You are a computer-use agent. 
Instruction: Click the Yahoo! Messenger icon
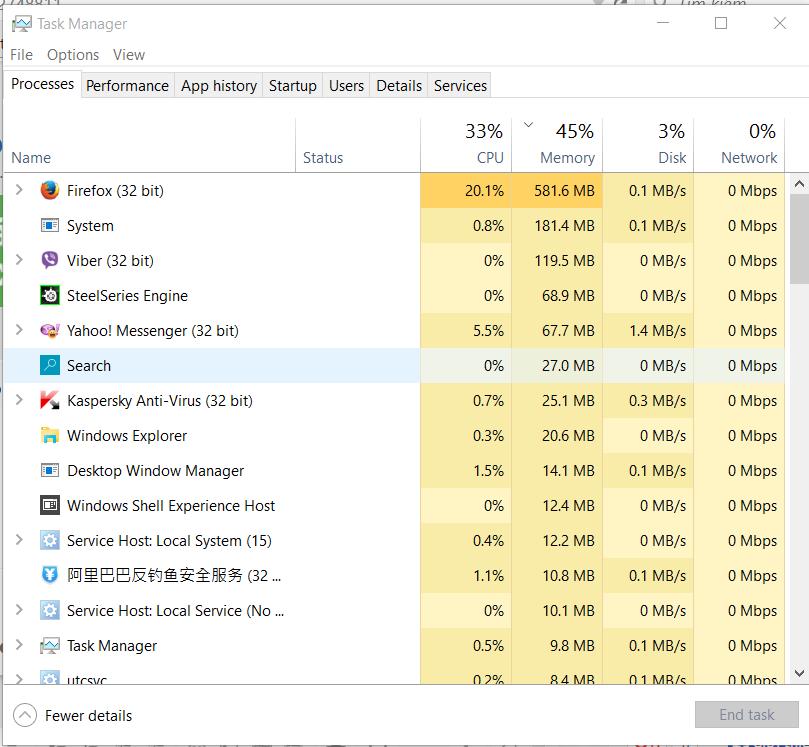(50, 331)
